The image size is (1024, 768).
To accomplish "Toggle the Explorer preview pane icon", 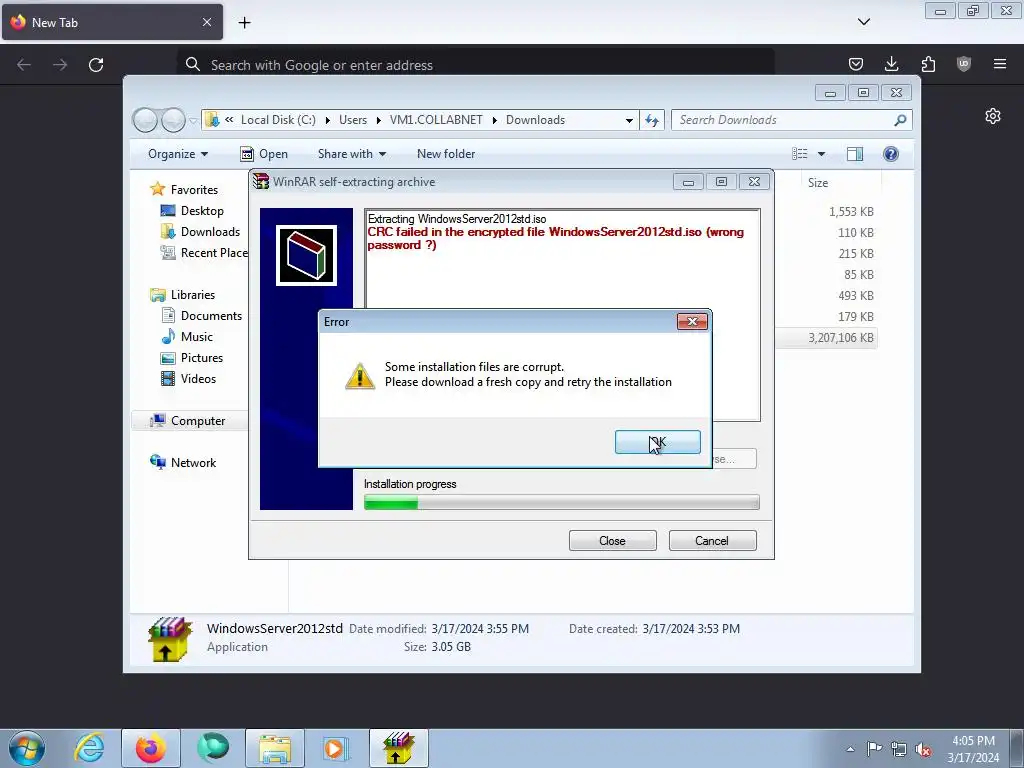I will tap(855, 154).
